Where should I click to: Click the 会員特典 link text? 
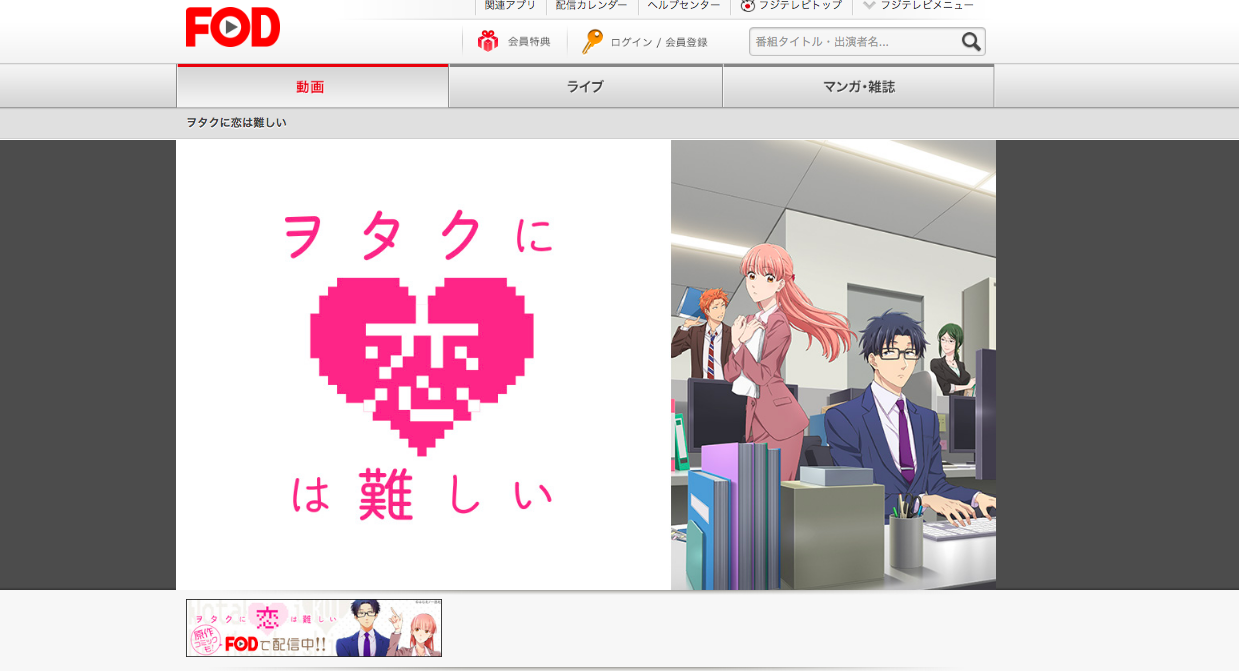529,42
